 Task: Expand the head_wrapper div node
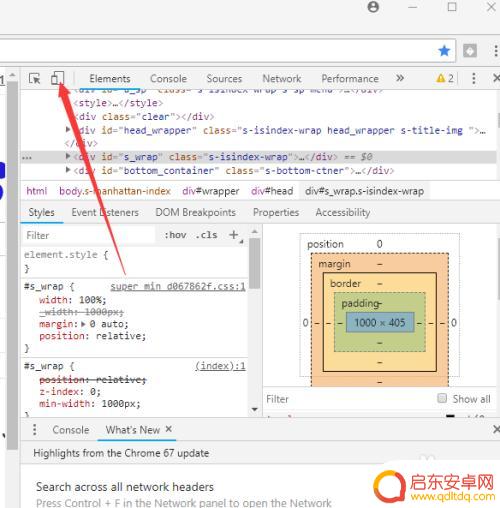68,129
